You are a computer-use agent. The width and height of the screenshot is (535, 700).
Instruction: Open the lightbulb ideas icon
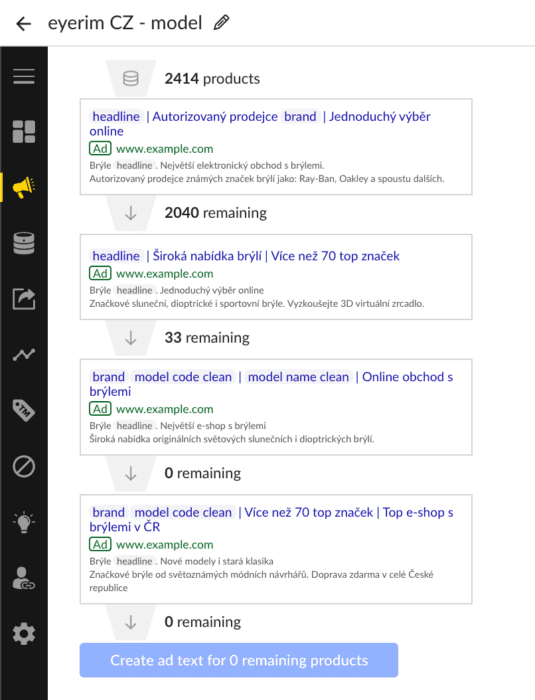click(24, 522)
